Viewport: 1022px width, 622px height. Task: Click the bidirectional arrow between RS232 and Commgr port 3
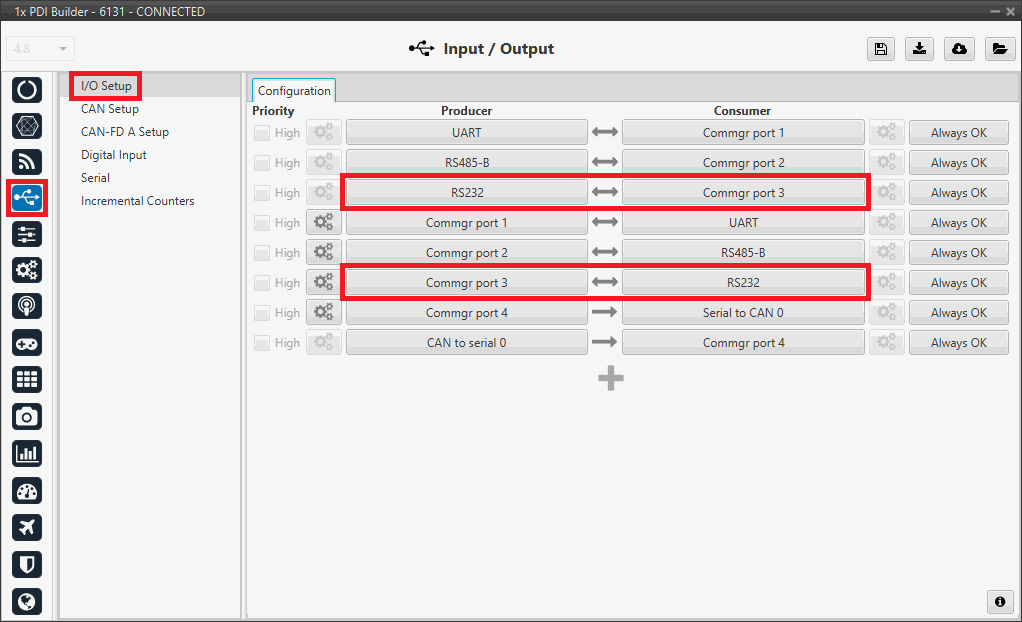tap(605, 193)
